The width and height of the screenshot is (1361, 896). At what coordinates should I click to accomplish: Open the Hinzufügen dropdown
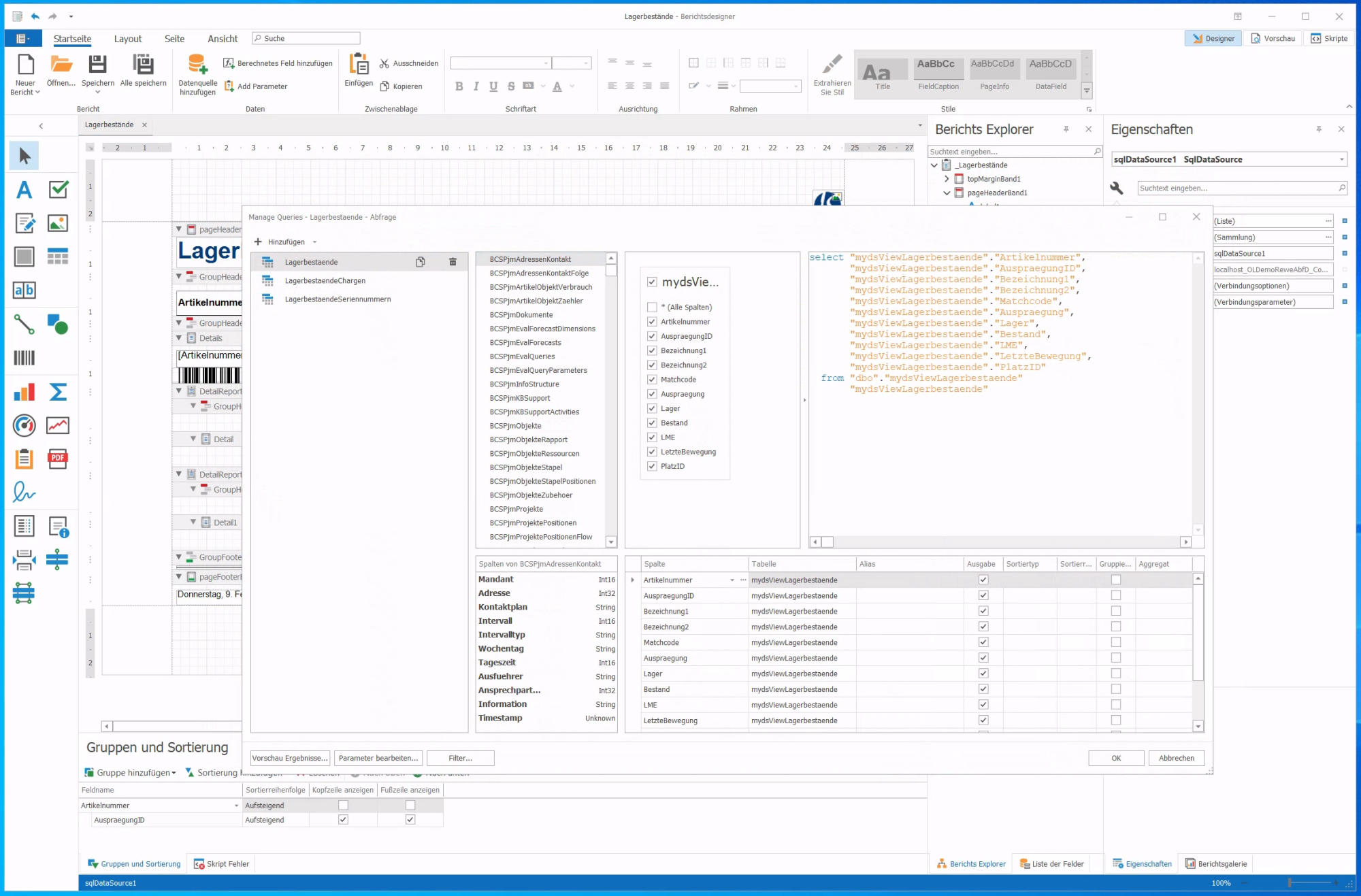pos(314,242)
